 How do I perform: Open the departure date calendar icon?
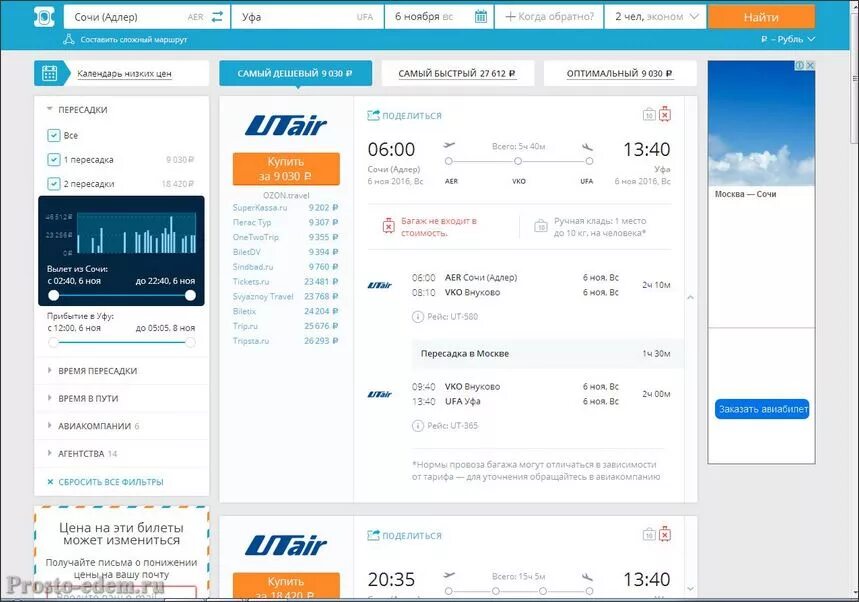(x=481, y=16)
